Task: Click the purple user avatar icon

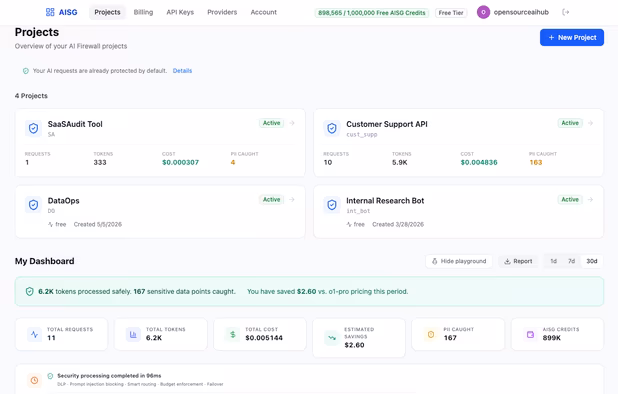Action: tap(483, 12)
